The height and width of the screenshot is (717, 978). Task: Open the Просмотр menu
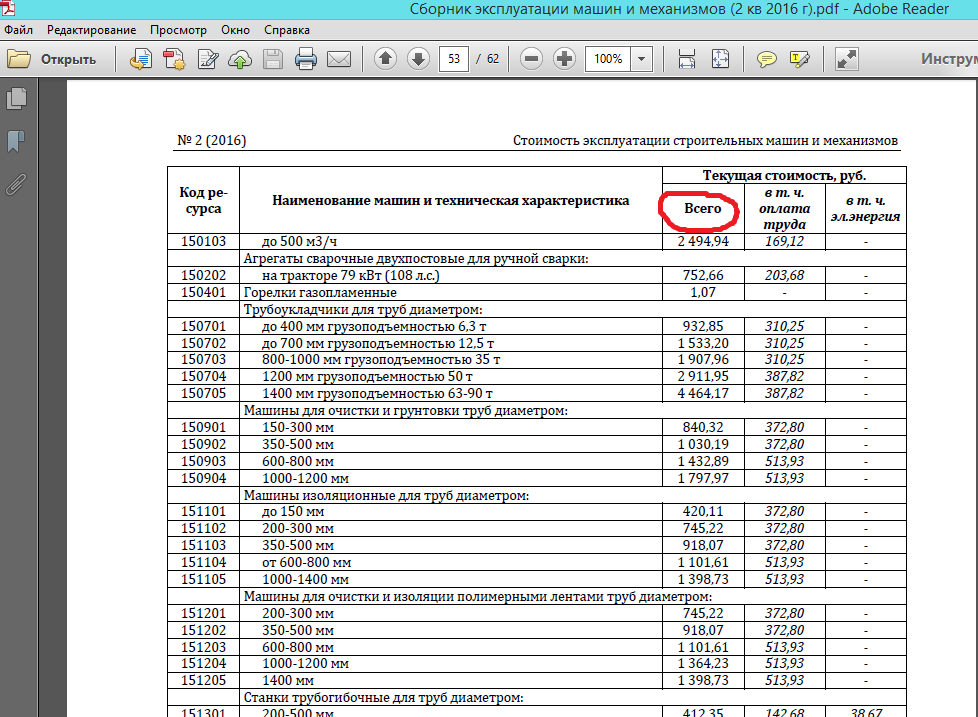[177, 30]
